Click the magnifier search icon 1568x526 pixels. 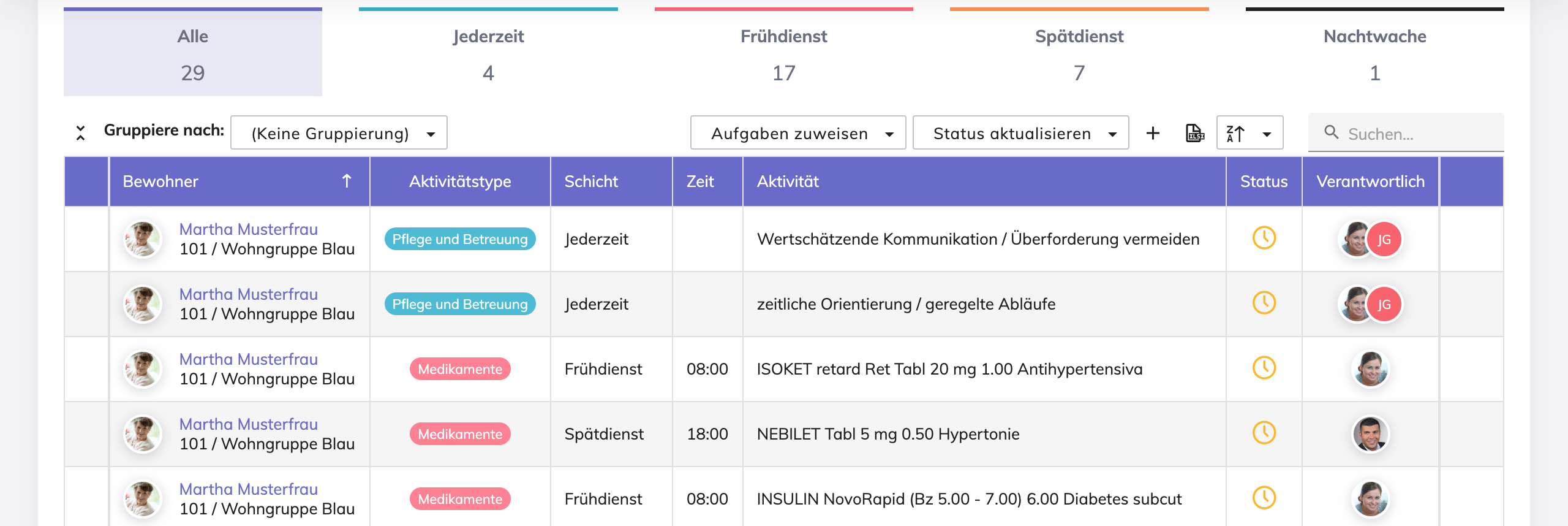(1331, 132)
